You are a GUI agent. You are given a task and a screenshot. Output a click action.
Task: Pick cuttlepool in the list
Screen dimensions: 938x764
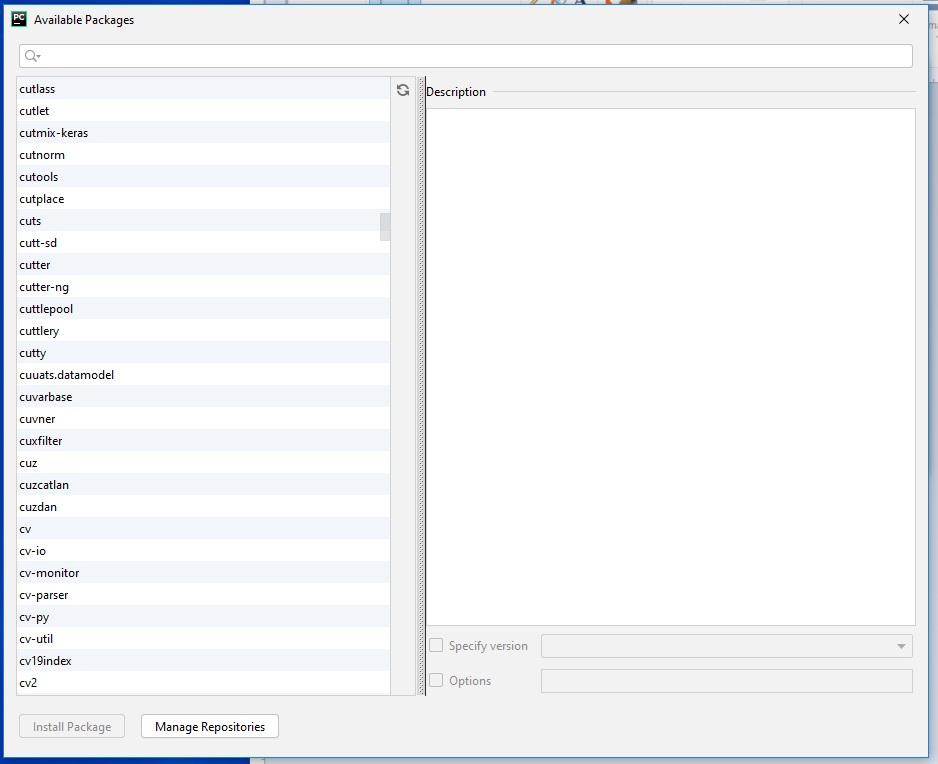(x=46, y=309)
